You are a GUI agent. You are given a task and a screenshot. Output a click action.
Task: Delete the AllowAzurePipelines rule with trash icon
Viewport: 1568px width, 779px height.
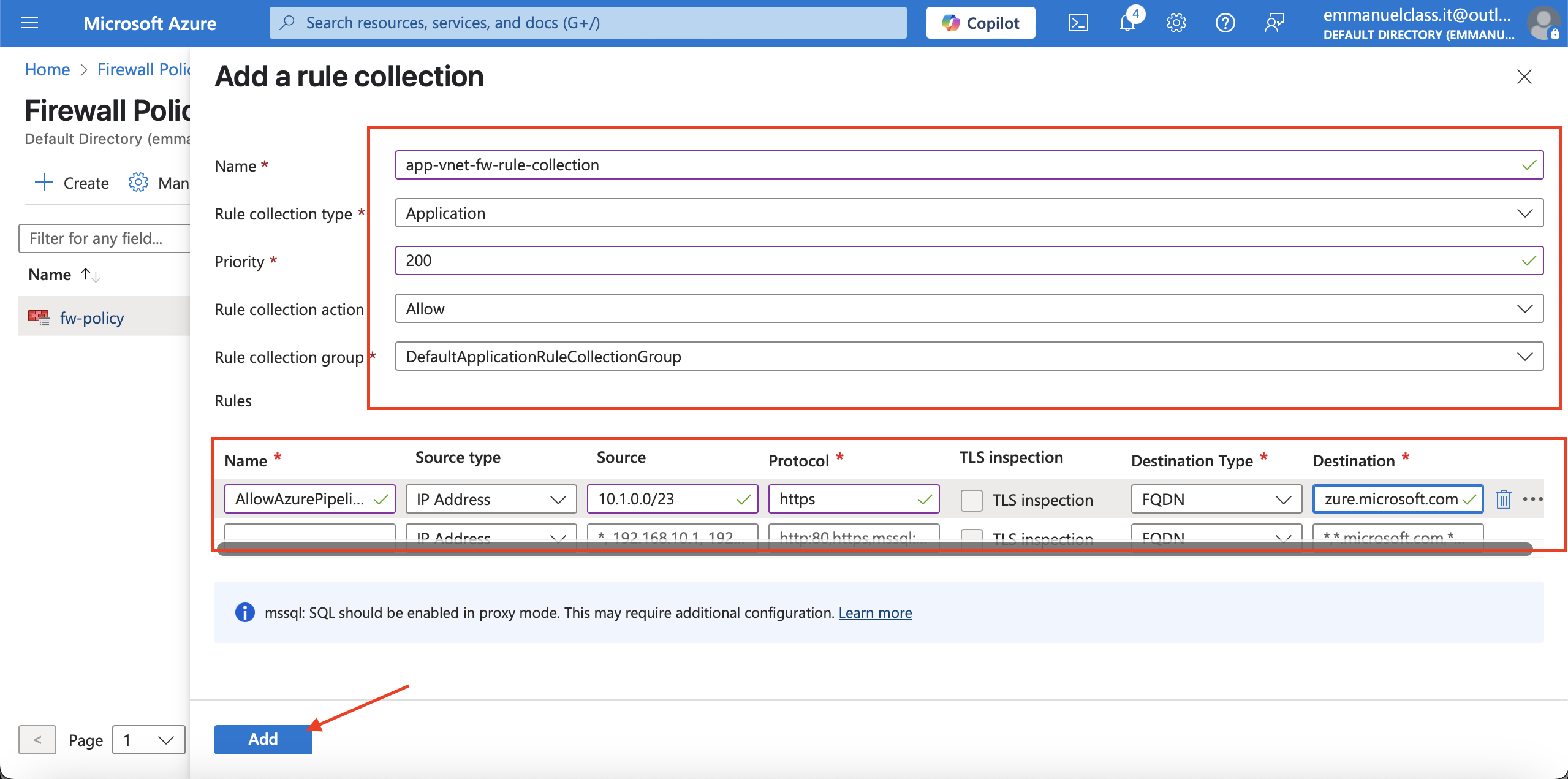(x=1504, y=500)
